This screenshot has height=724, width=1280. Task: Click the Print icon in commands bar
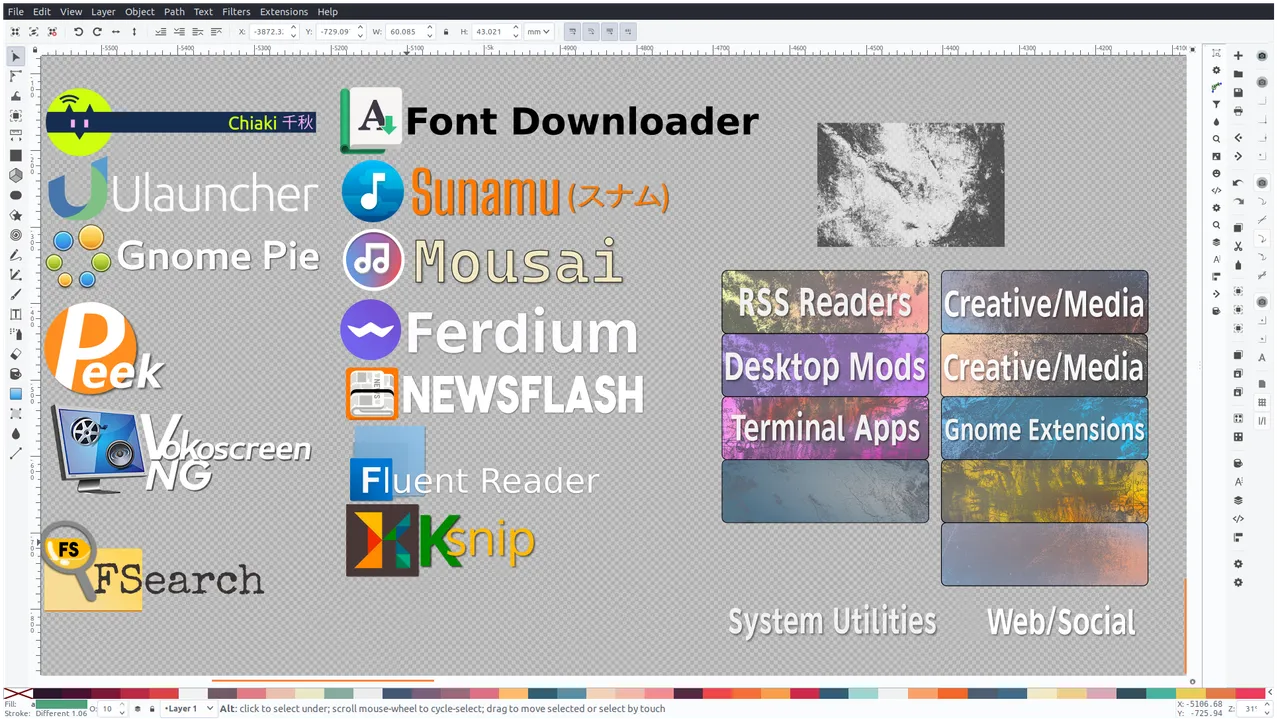click(x=1238, y=111)
